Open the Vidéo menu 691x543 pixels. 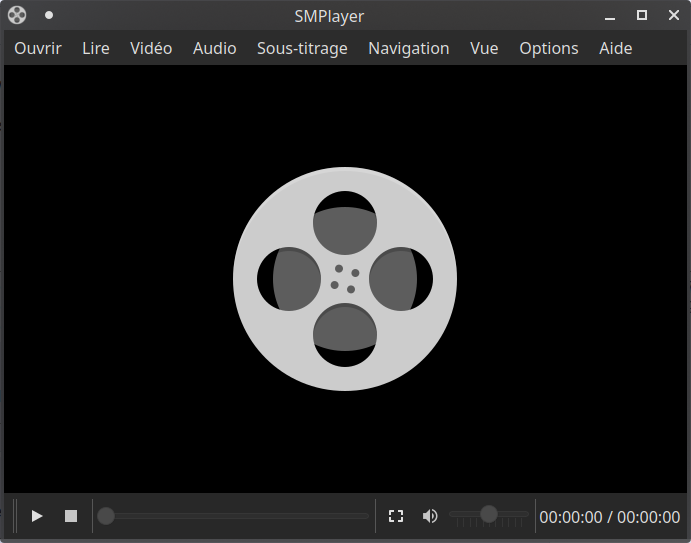point(151,48)
